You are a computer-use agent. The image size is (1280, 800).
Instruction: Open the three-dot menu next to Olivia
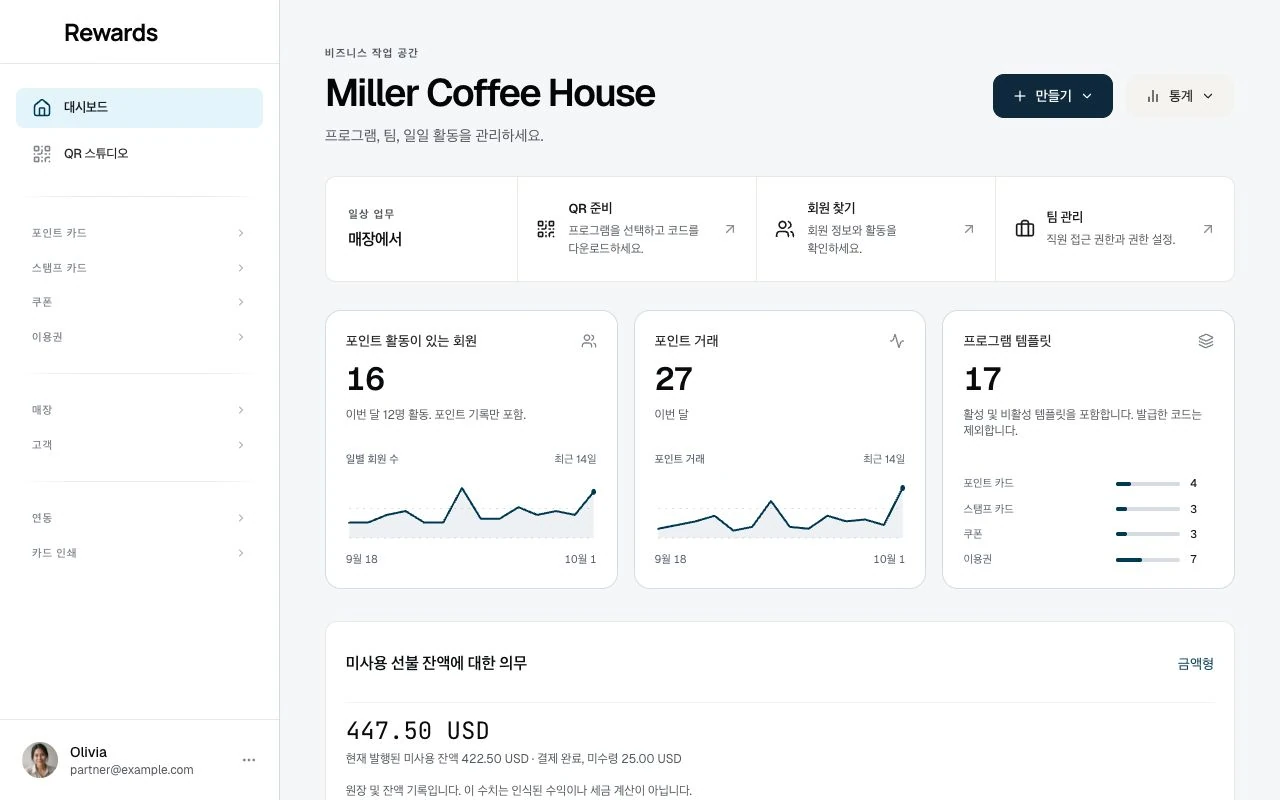pyautogui.click(x=249, y=760)
